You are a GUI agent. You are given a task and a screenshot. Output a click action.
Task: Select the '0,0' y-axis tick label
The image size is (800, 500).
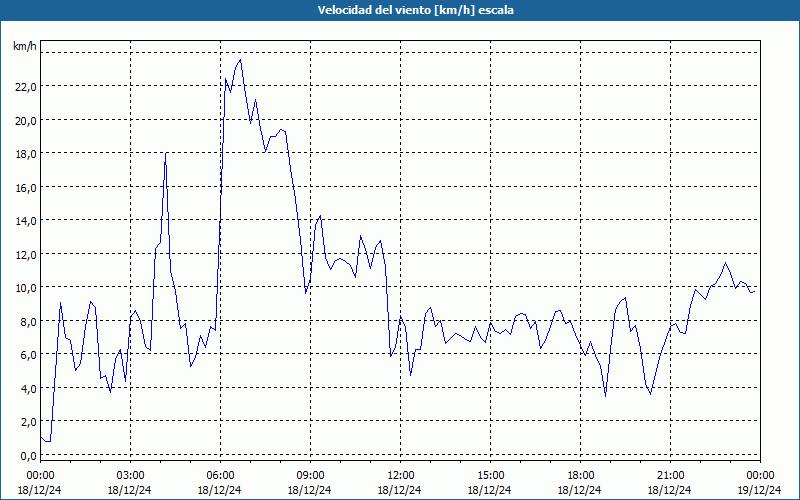[x=28, y=456]
